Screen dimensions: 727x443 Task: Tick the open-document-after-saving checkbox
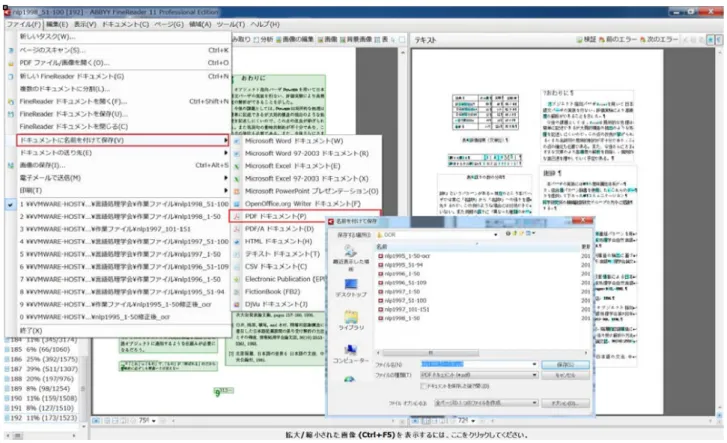(423, 386)
